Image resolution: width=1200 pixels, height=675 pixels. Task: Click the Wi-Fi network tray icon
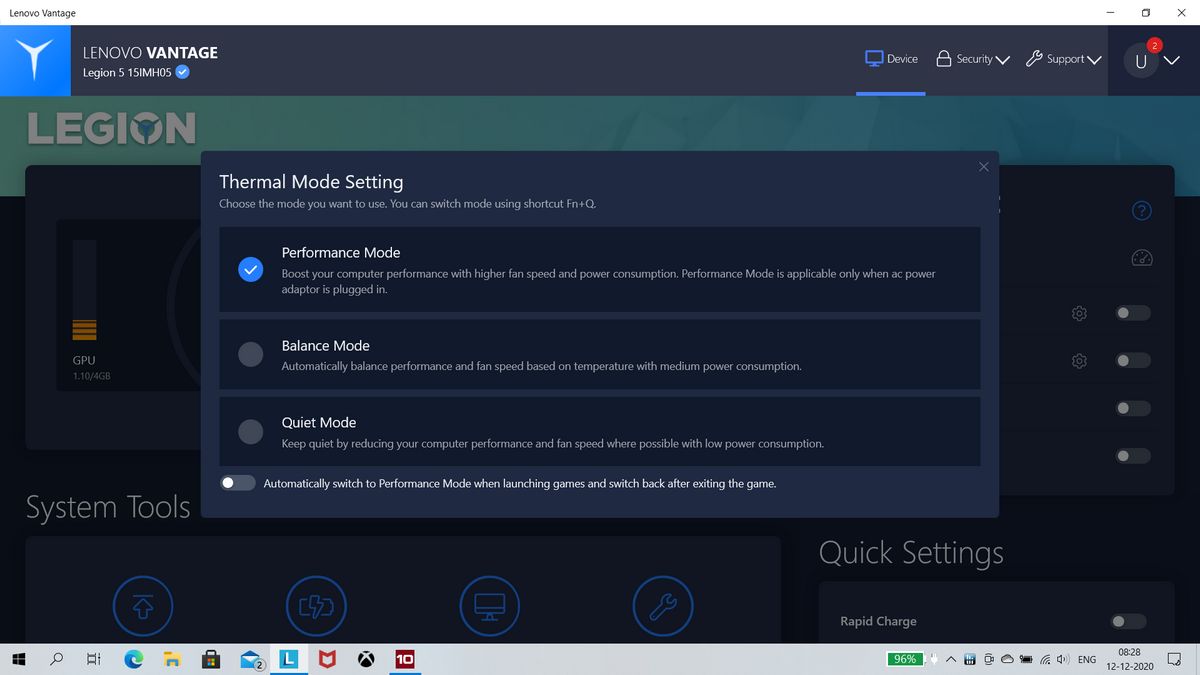click(x=1045, y=660)
